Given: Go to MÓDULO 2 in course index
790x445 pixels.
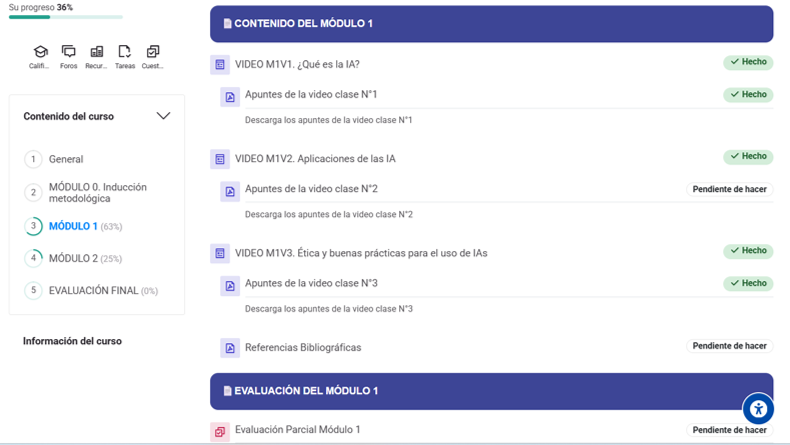Looking at the screenshot, I should click(73, 258).
